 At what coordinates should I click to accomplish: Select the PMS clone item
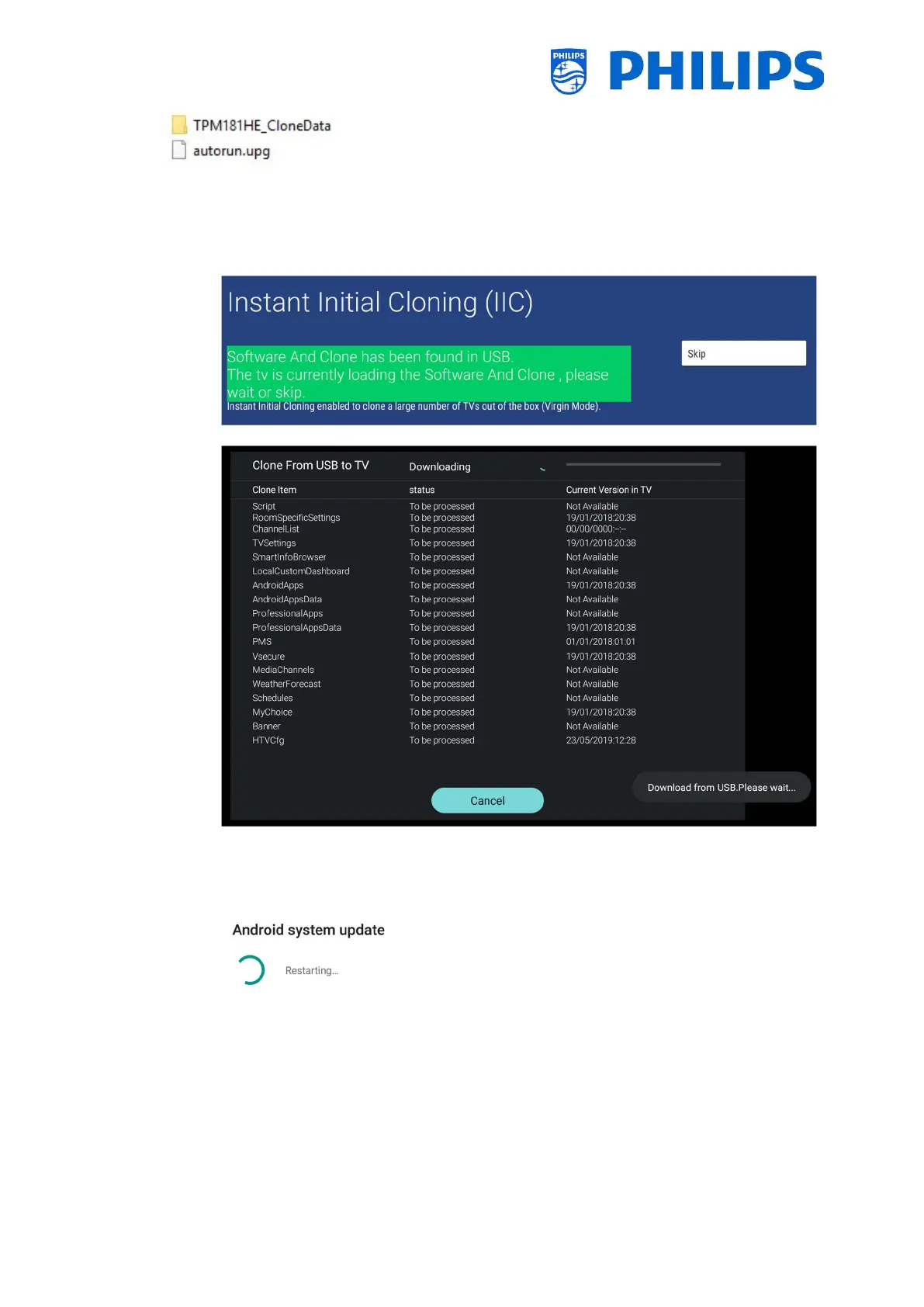click(x=261, y=642)
